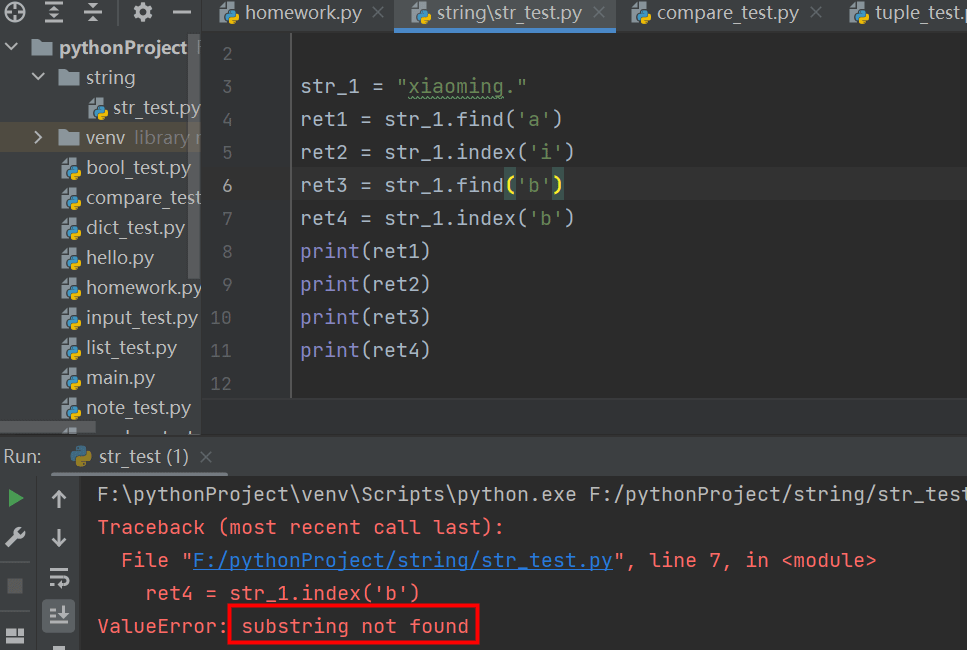
Task: Click the collapse all icon in project toolbar
Action: (93, 13)
